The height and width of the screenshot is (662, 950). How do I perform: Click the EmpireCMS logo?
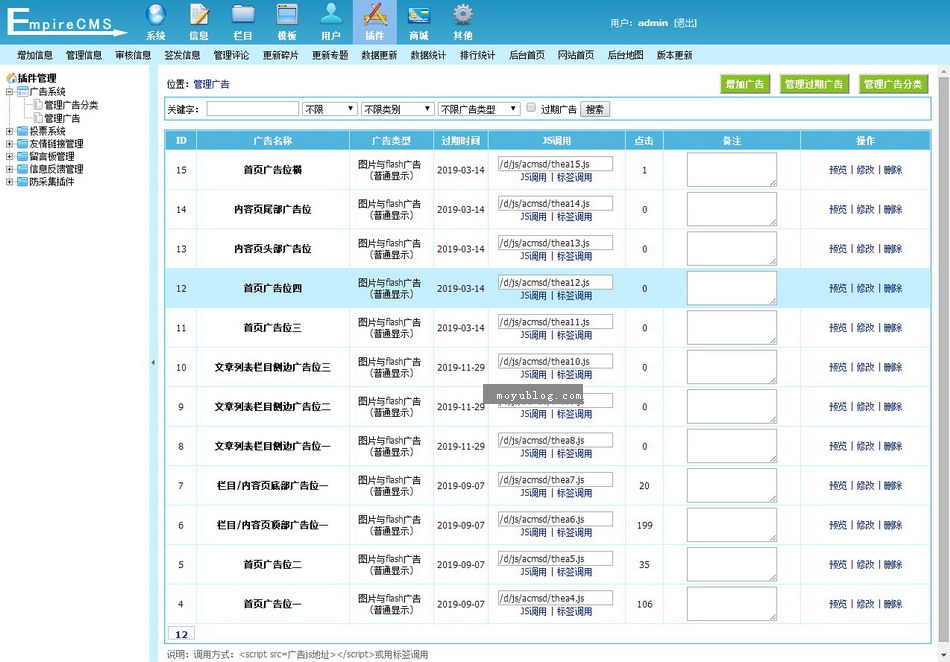(65, 22)
